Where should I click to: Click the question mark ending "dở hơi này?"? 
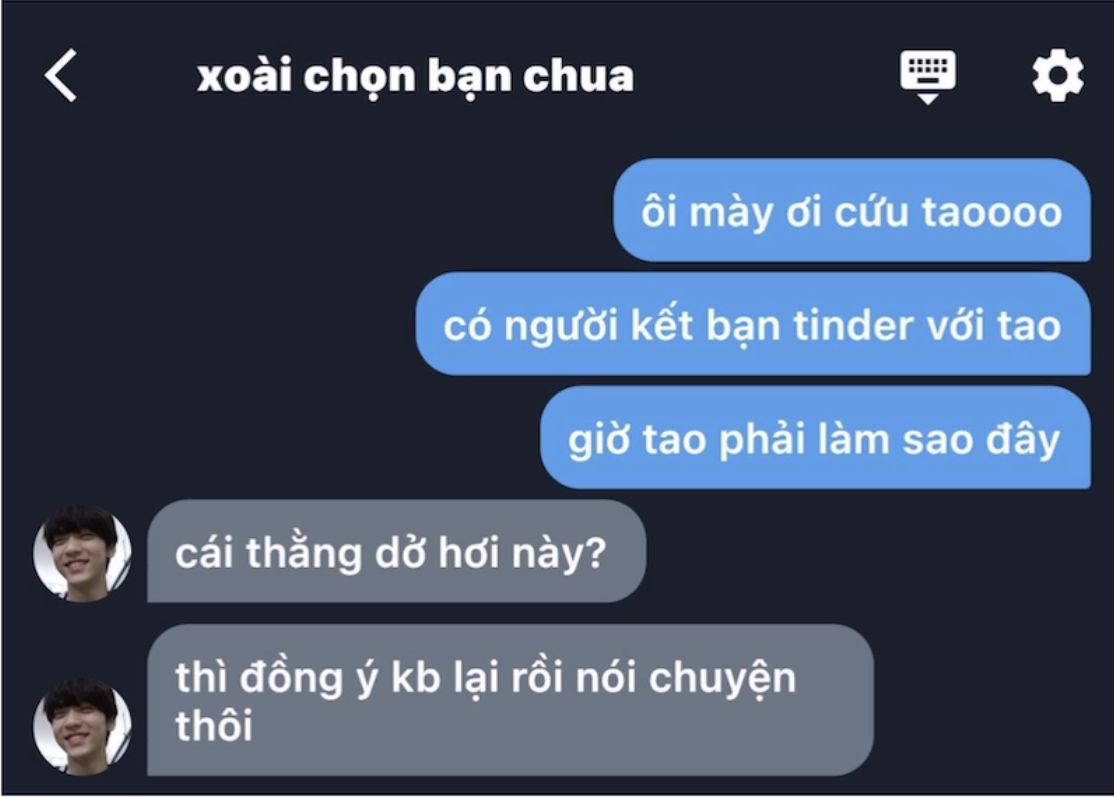595,553
